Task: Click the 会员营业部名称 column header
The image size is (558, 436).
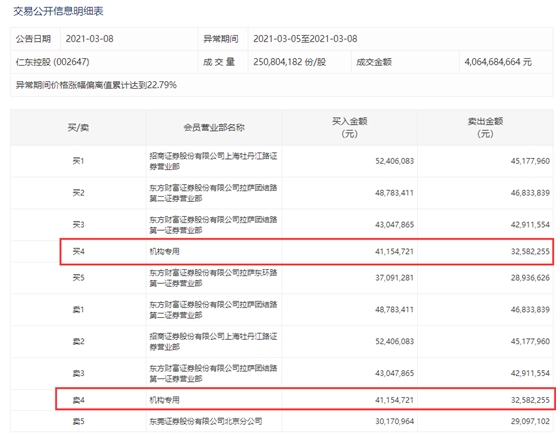Action: pos(214,127)
